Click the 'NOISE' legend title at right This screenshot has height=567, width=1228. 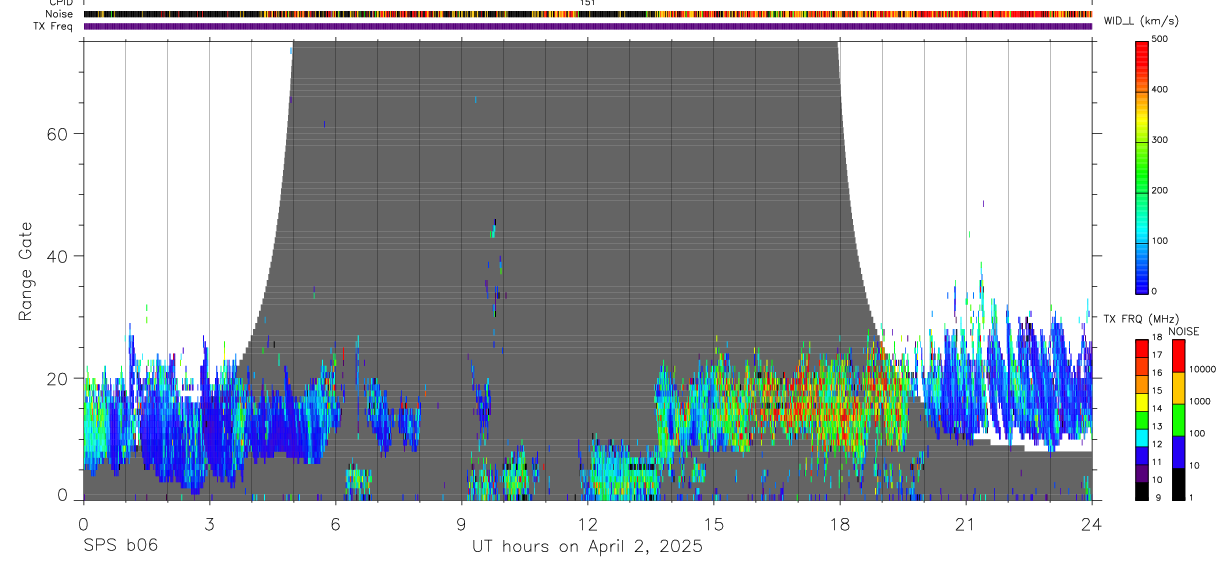(x=1184, y=332)
